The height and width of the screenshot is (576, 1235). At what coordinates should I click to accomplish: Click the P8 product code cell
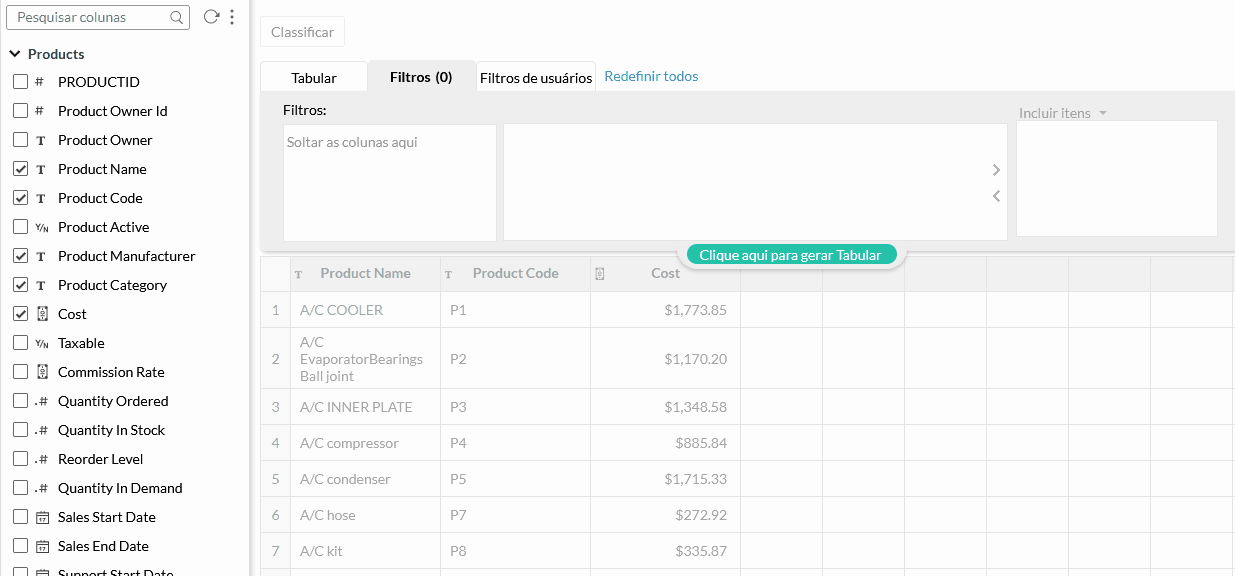515,551
